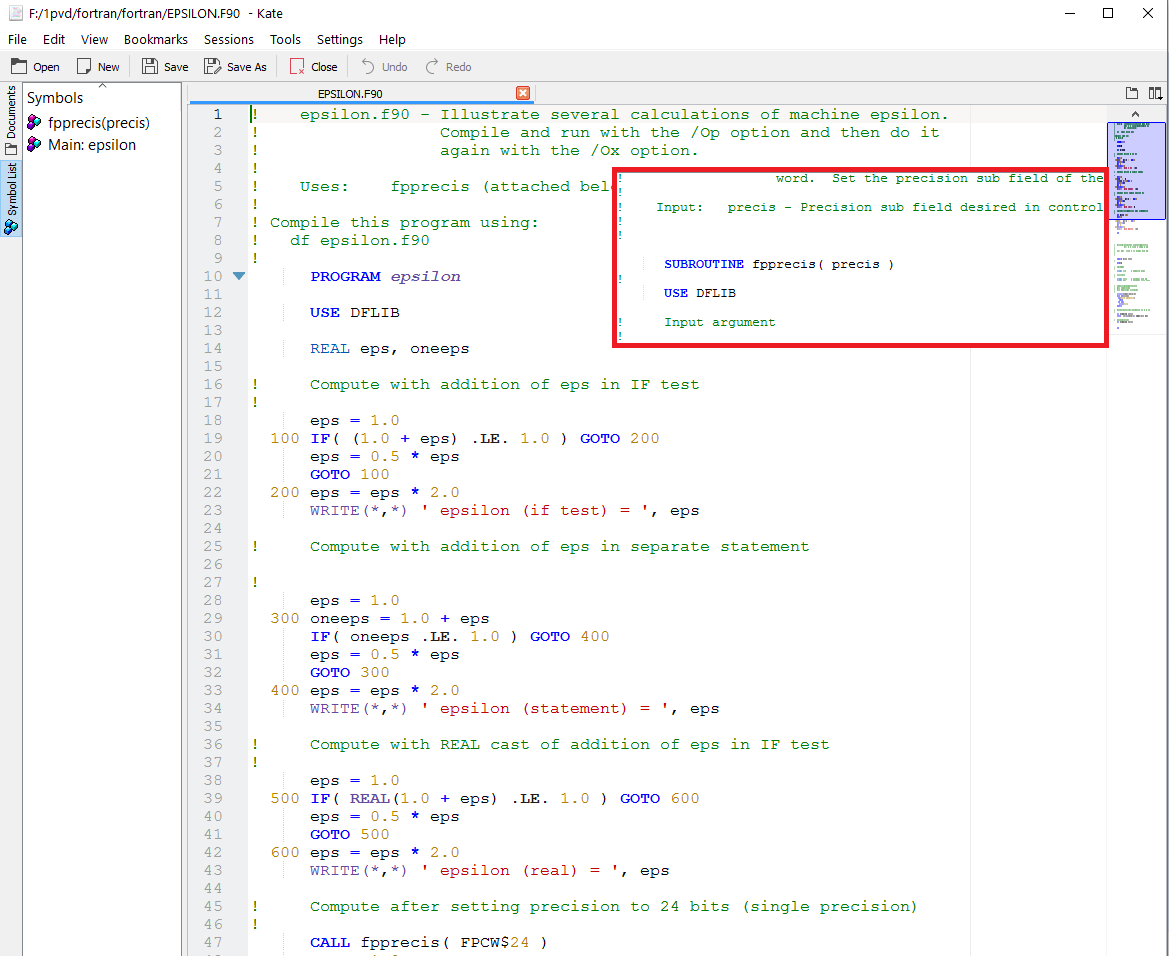Collapse the code fold at PROGRAM epsilon

(x=237, y=276)
